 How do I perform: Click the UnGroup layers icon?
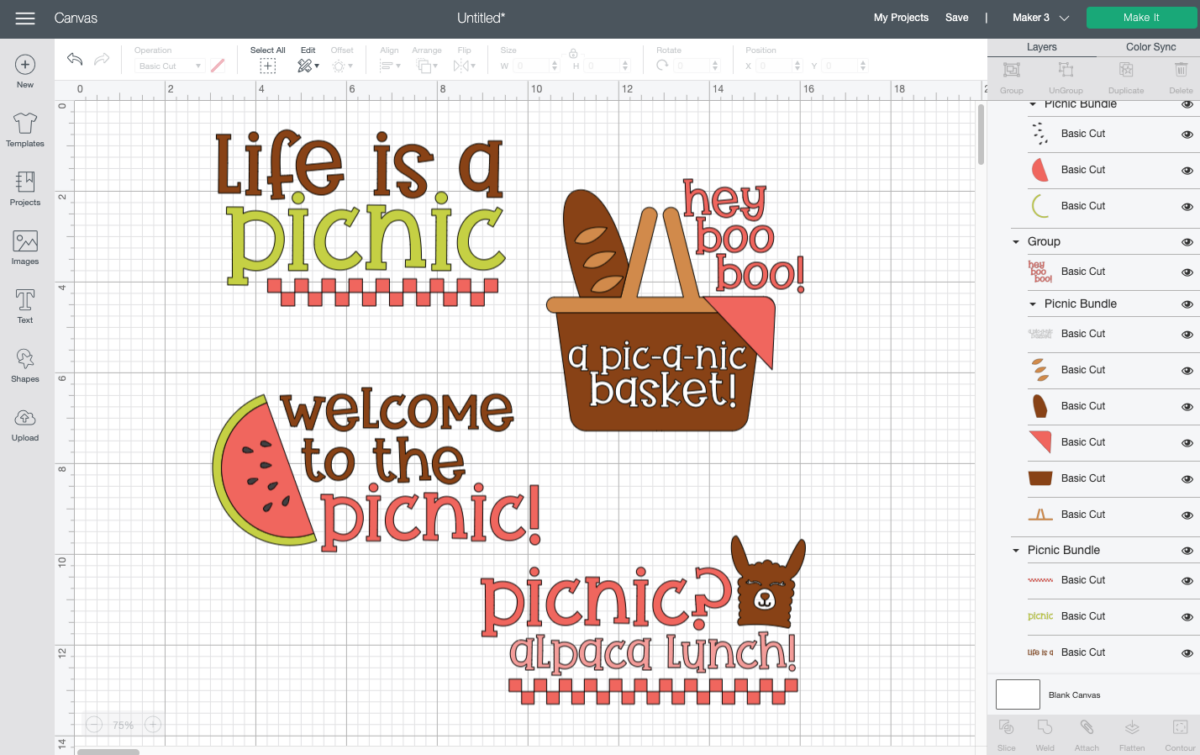(x=1066, y=70)
